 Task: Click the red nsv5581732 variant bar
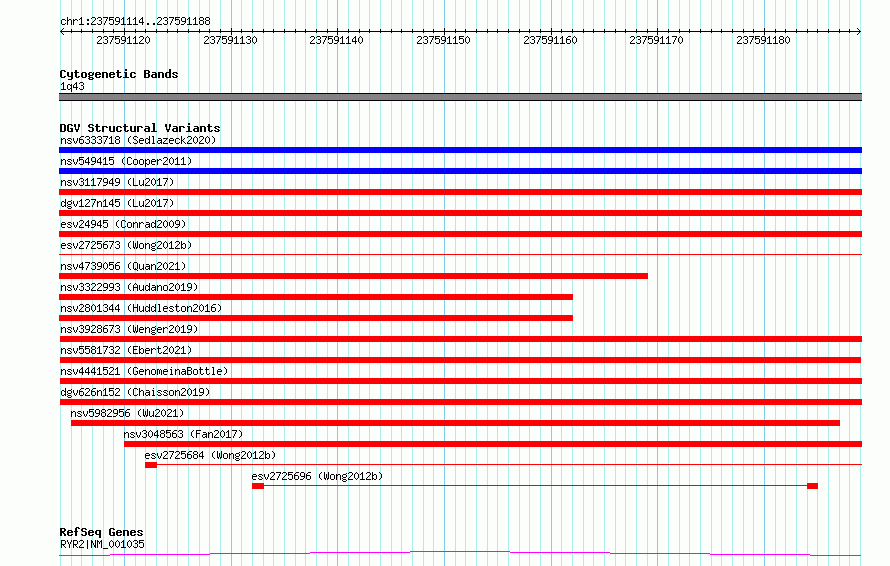tap(460, 360)
